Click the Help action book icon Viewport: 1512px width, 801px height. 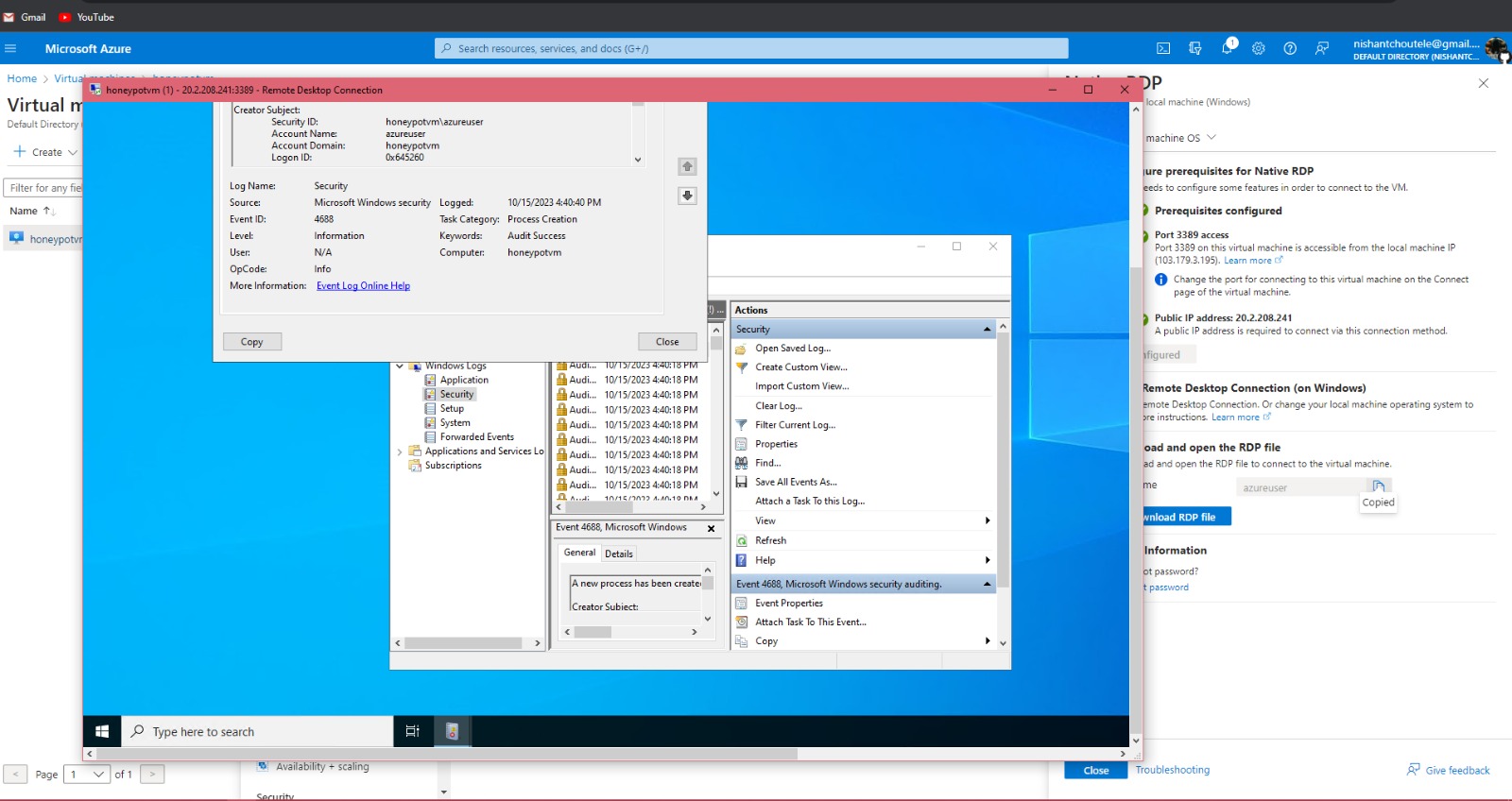coord(742,560)
